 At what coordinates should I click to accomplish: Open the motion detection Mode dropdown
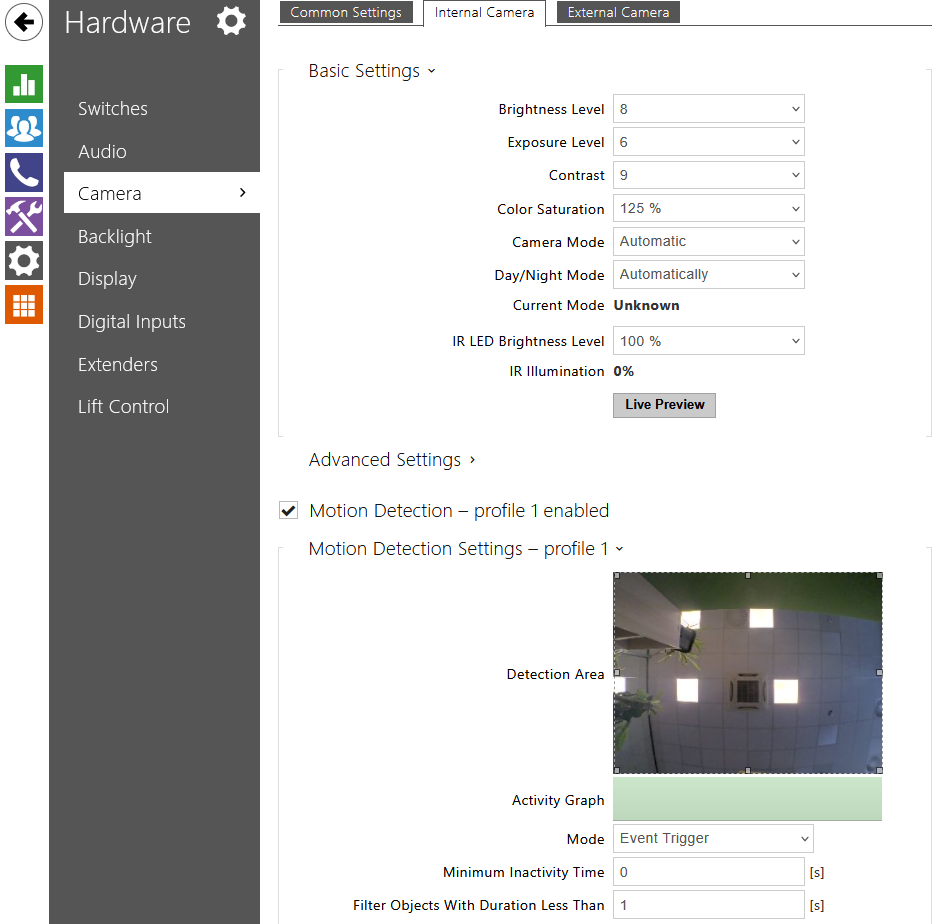pyautogui.click(x=713, y=839)
